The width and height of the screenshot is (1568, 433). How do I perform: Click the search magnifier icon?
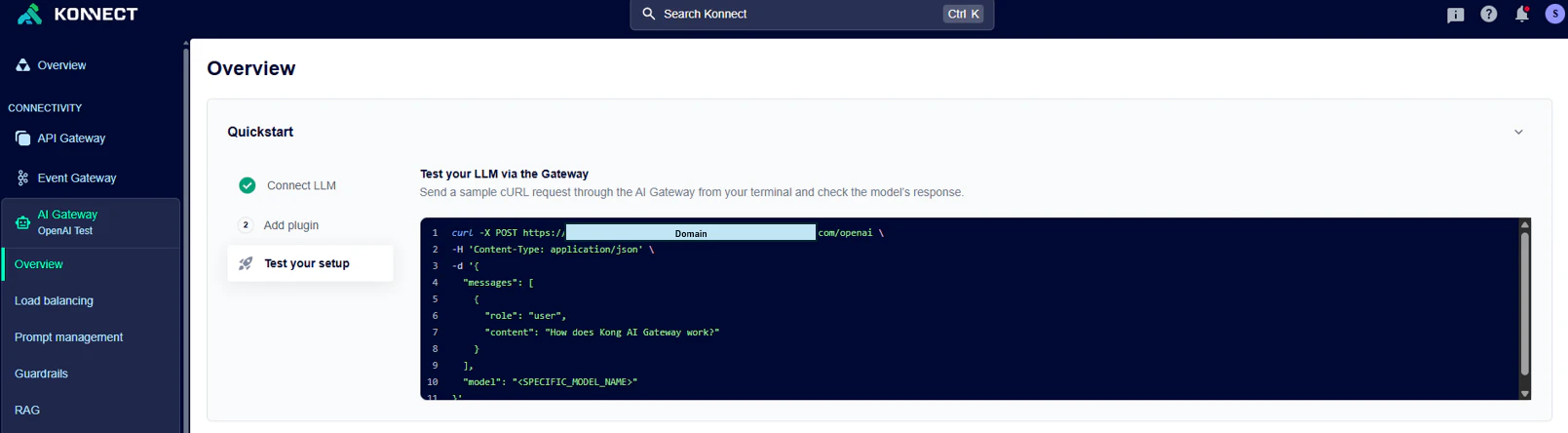click(x=649, y=14)
